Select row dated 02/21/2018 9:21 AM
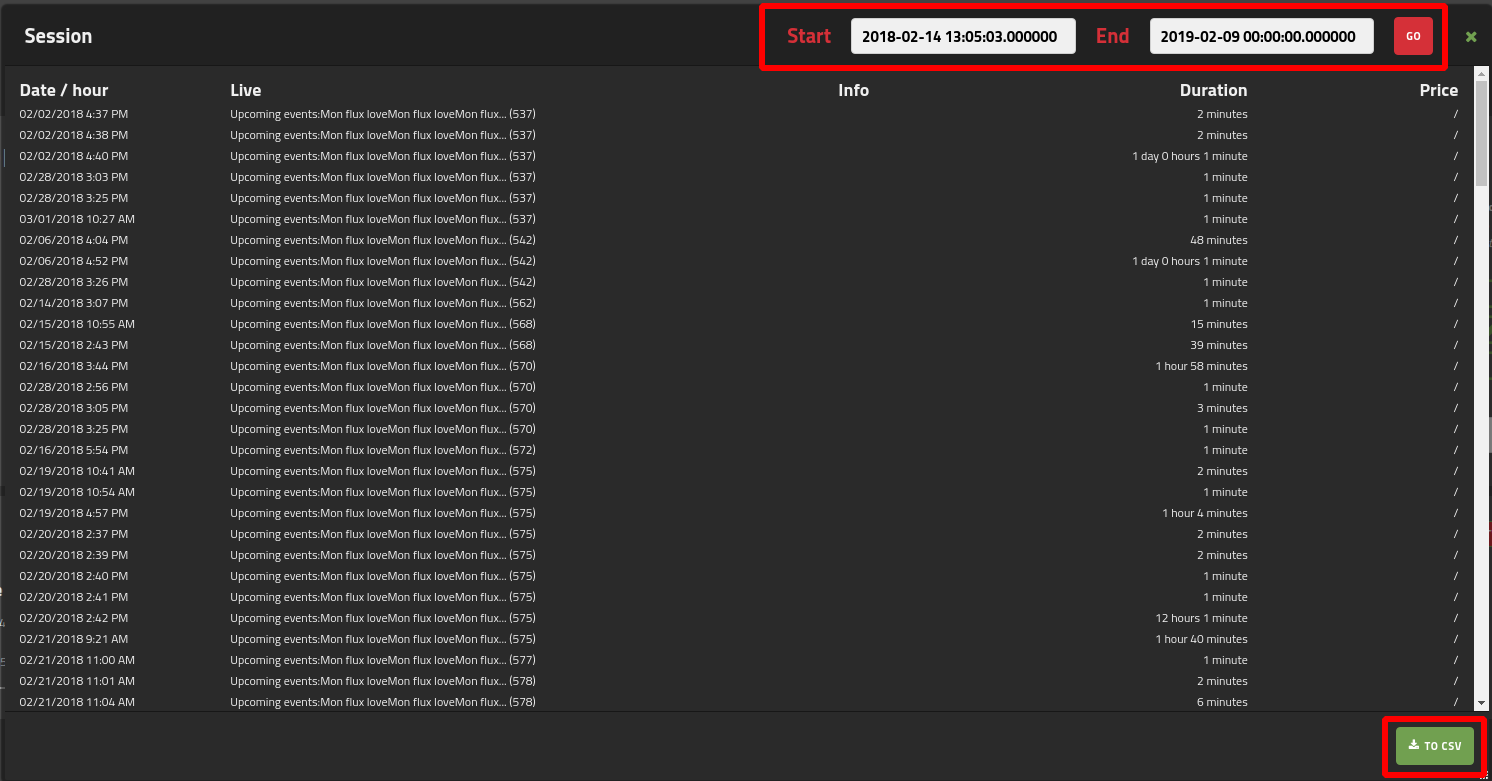This screenshot has width=1492, height=781. 739,639
